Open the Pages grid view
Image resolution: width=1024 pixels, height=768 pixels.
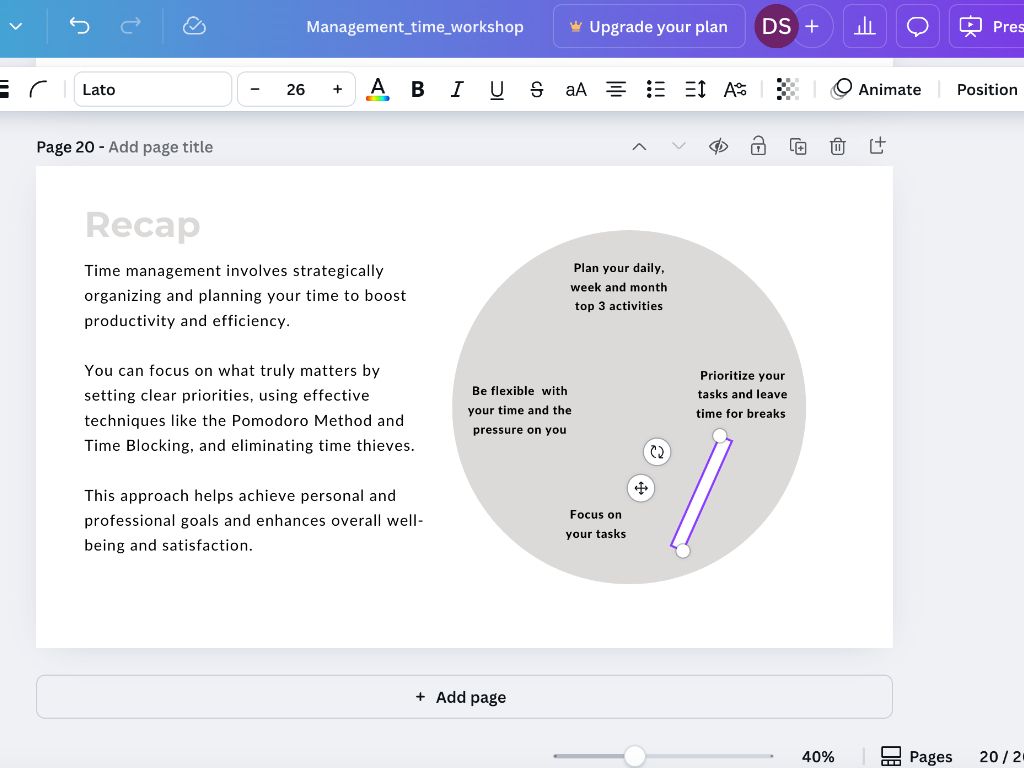point(917,756)
